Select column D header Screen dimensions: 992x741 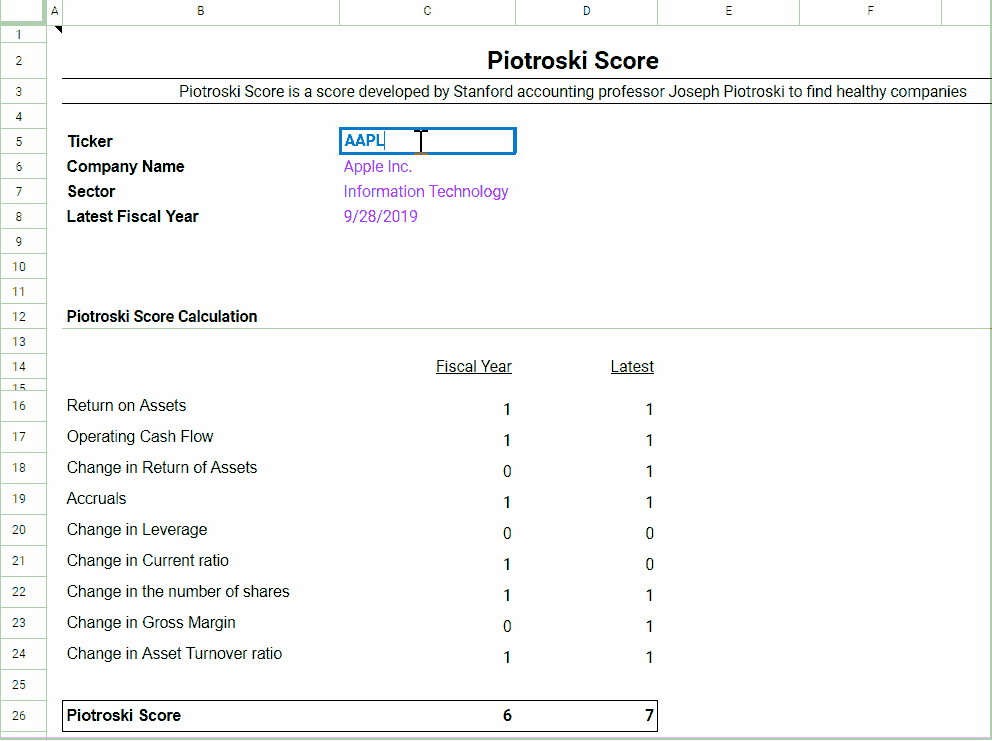(x=586, y=11)
